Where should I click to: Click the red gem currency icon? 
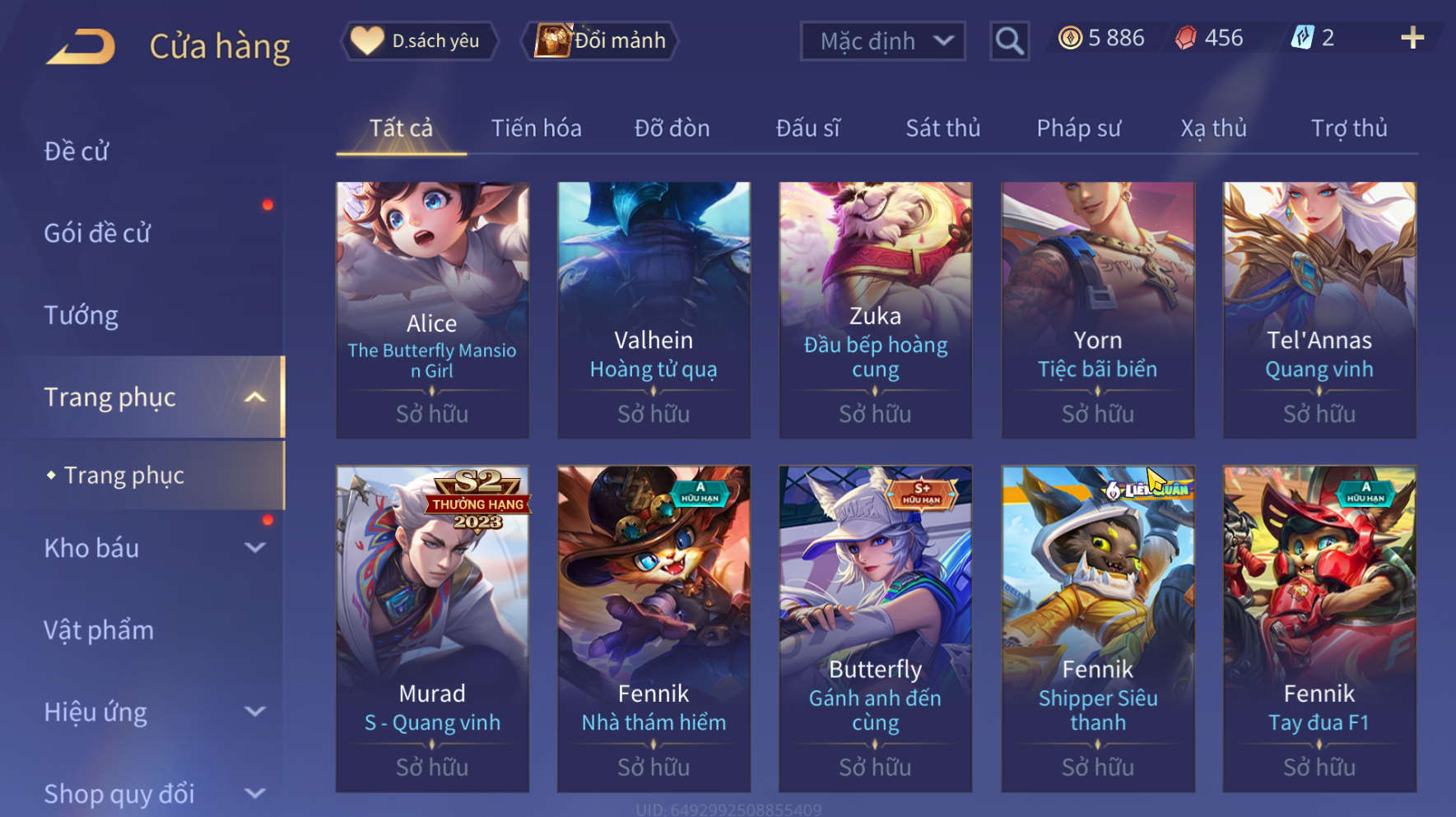pos(1185,38)
